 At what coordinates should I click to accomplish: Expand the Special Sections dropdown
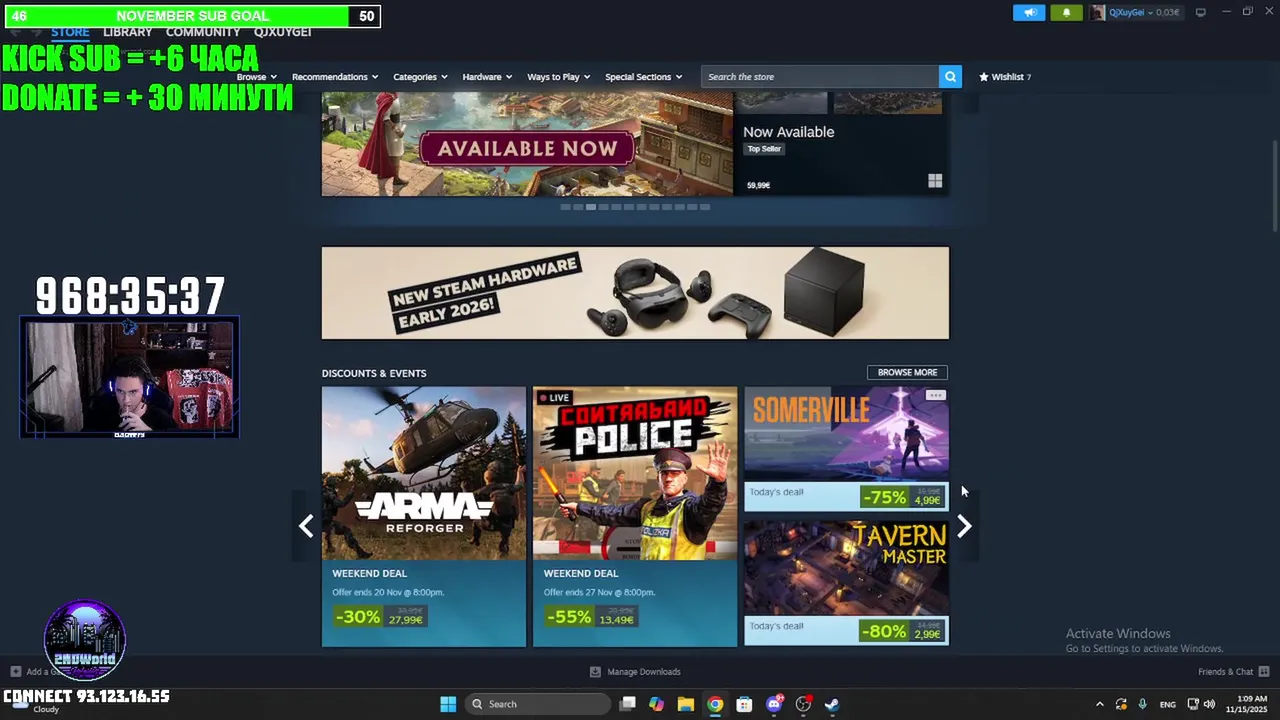[x=643, y=77]
